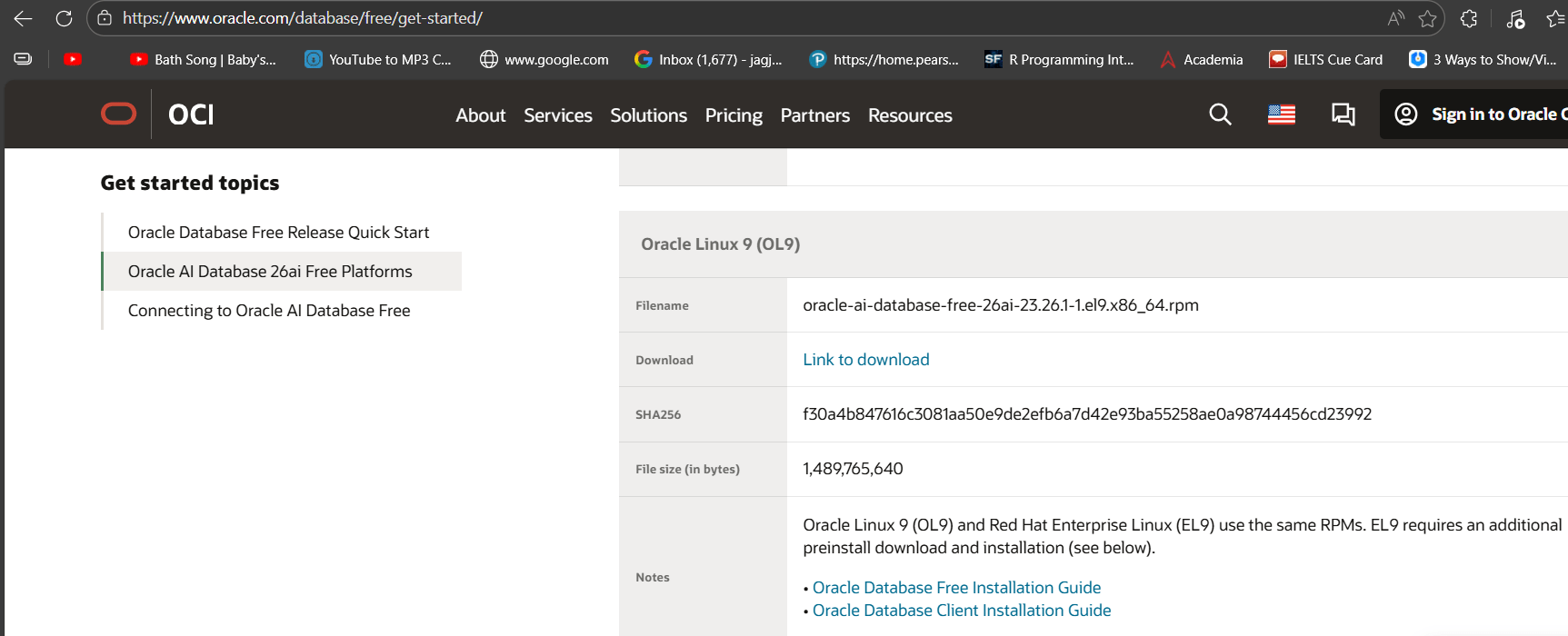Choose country via US flag icon
Screen dimensions: 1568x636
(1282, 114)
